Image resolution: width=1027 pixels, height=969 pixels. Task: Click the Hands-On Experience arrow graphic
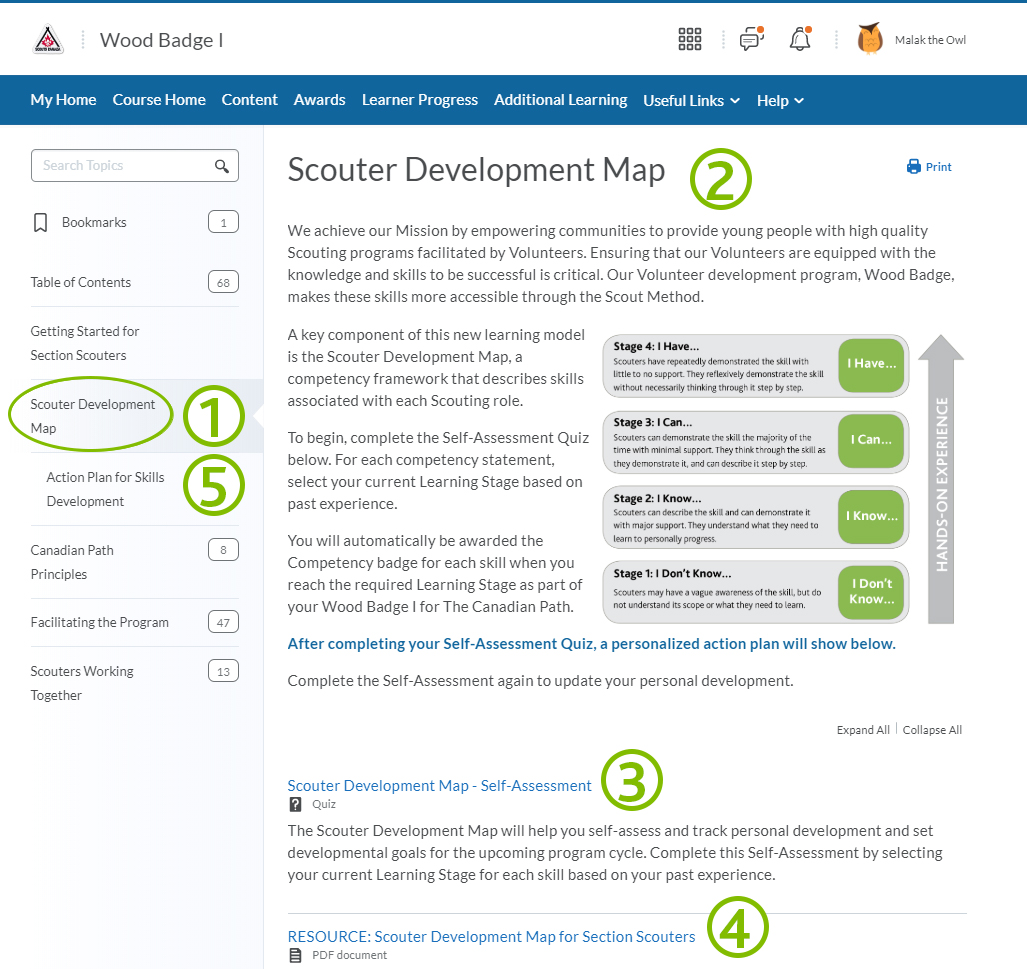pyautogui.click(x=941, y=479)
